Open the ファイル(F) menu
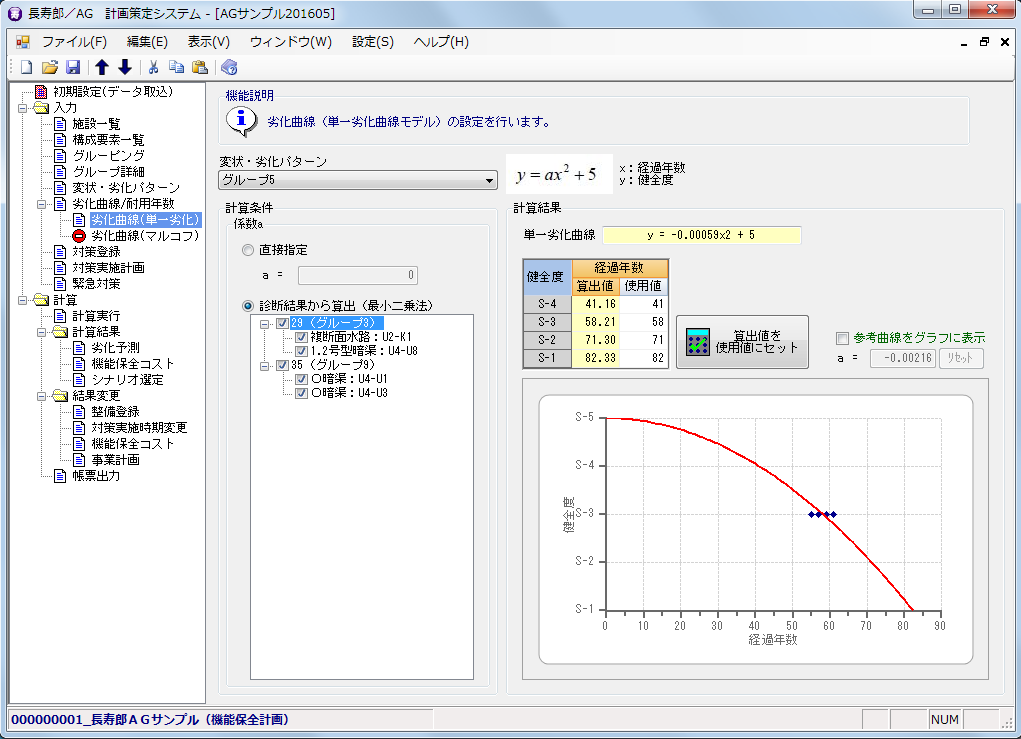Viewport: 1021px width, 739px height. point(74,42)
